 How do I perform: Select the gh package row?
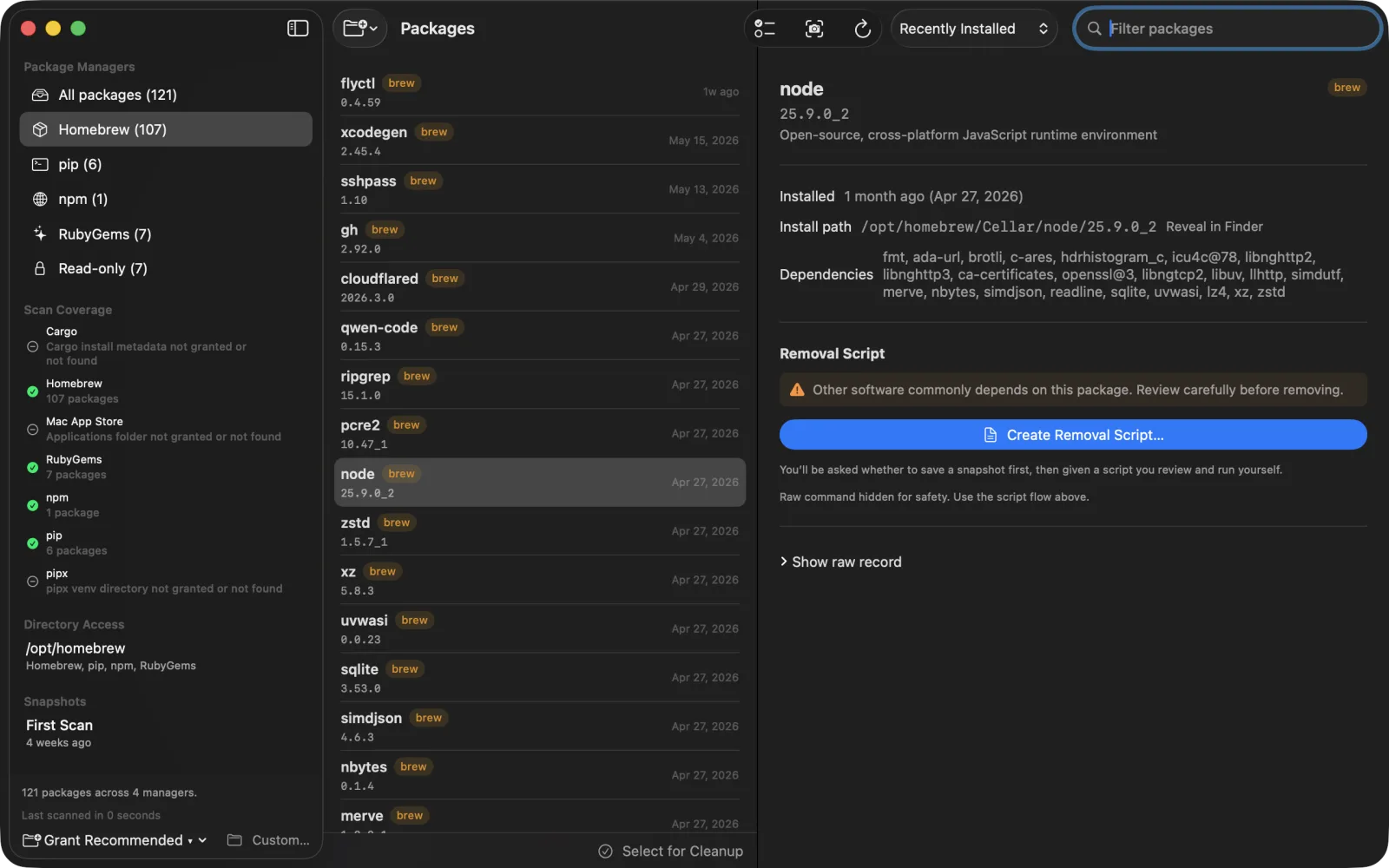(540, 238)
